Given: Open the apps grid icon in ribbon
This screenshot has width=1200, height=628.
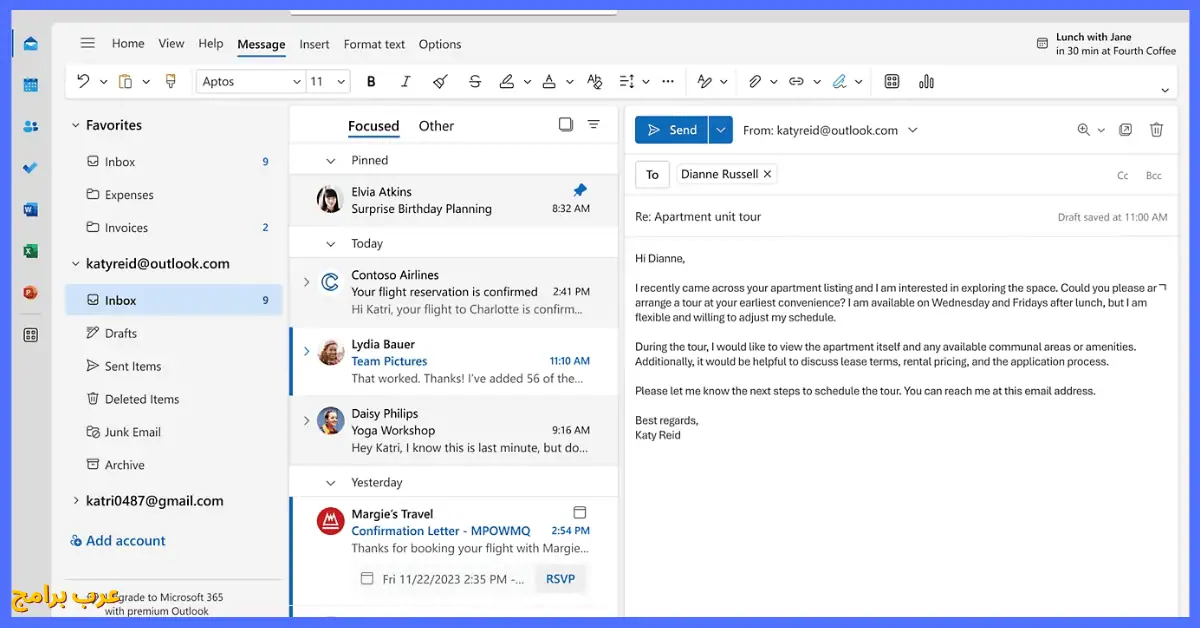Looking at the screenshot, I should (x=892, y=82).
